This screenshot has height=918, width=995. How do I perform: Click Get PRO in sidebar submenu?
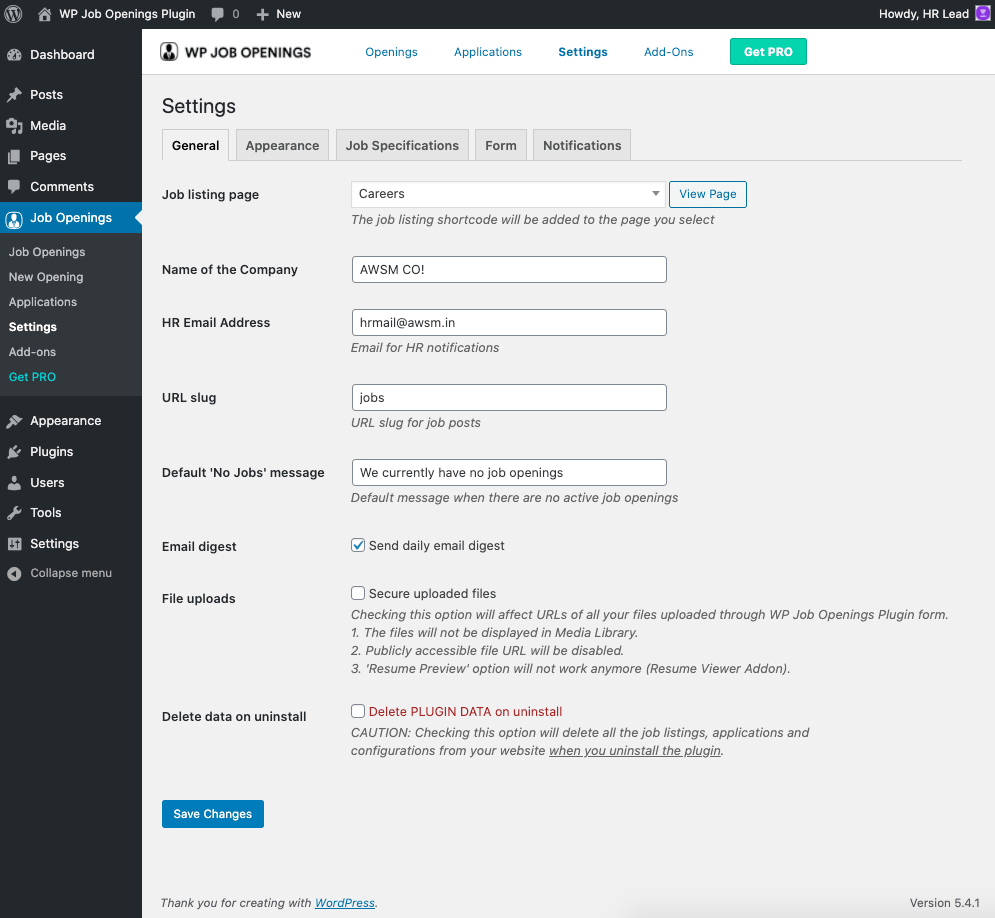tap(32, 377)
